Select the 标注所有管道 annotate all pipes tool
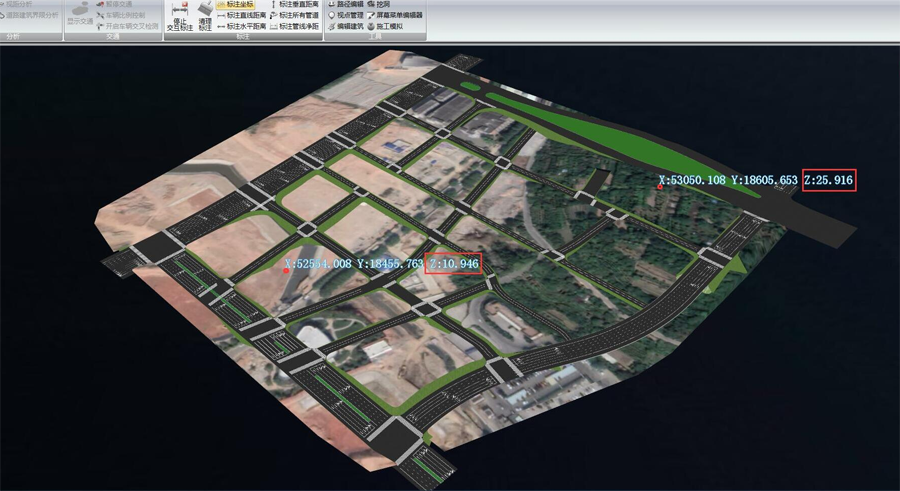This screenshot has width=900, height=491. pos(294,16)
